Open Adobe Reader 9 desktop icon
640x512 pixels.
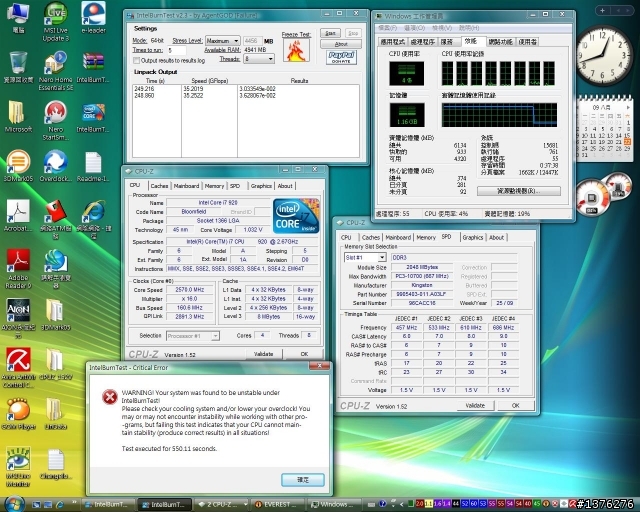click(x=18, y=269)
